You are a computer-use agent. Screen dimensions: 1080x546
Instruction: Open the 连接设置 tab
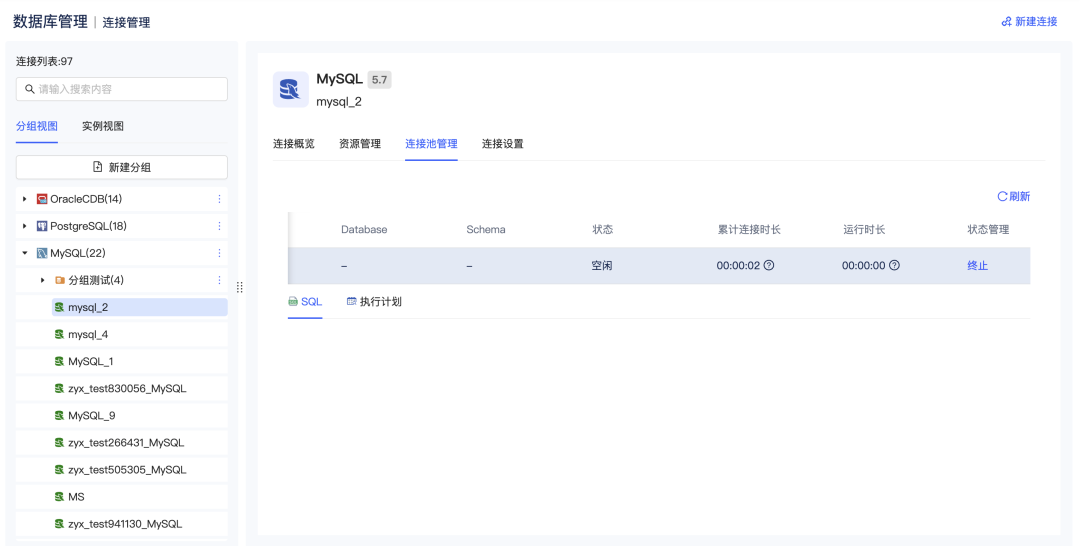502,143
